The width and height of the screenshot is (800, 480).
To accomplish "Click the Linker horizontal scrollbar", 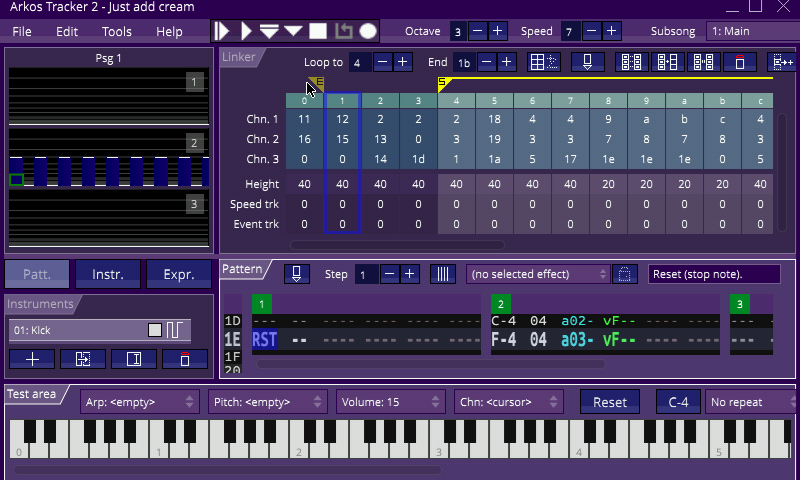I will [x=397, y=244].
